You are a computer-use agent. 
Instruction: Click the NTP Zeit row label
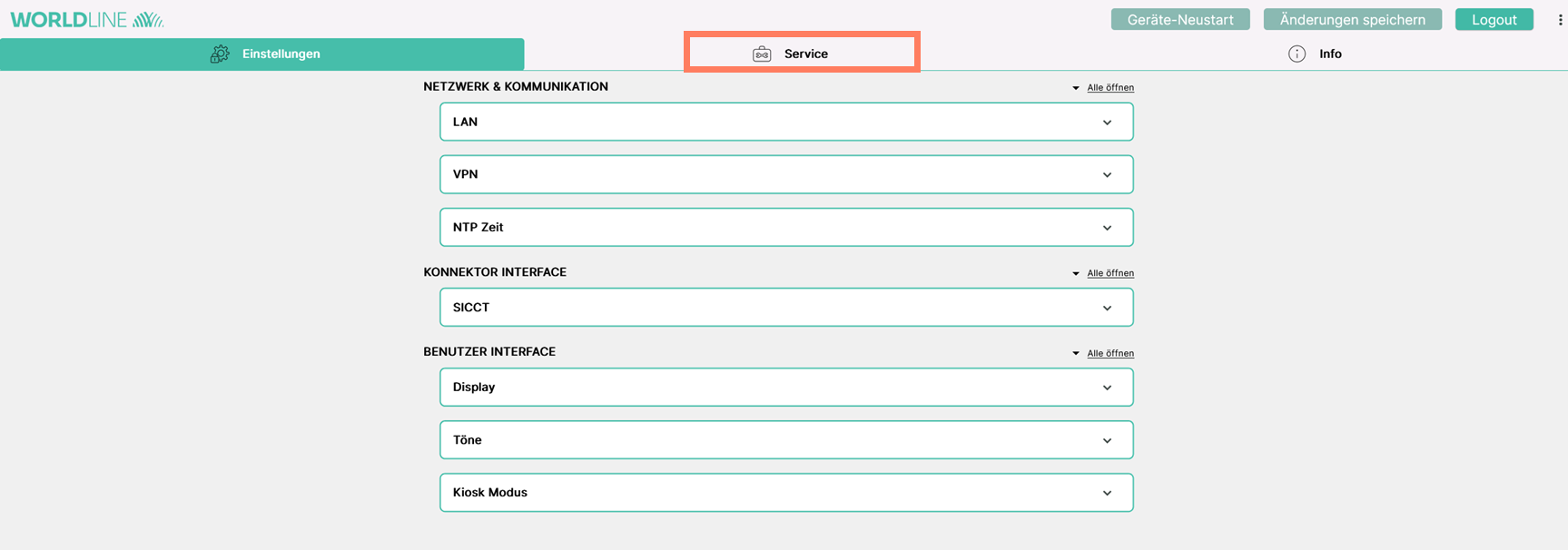pos(478,227)
